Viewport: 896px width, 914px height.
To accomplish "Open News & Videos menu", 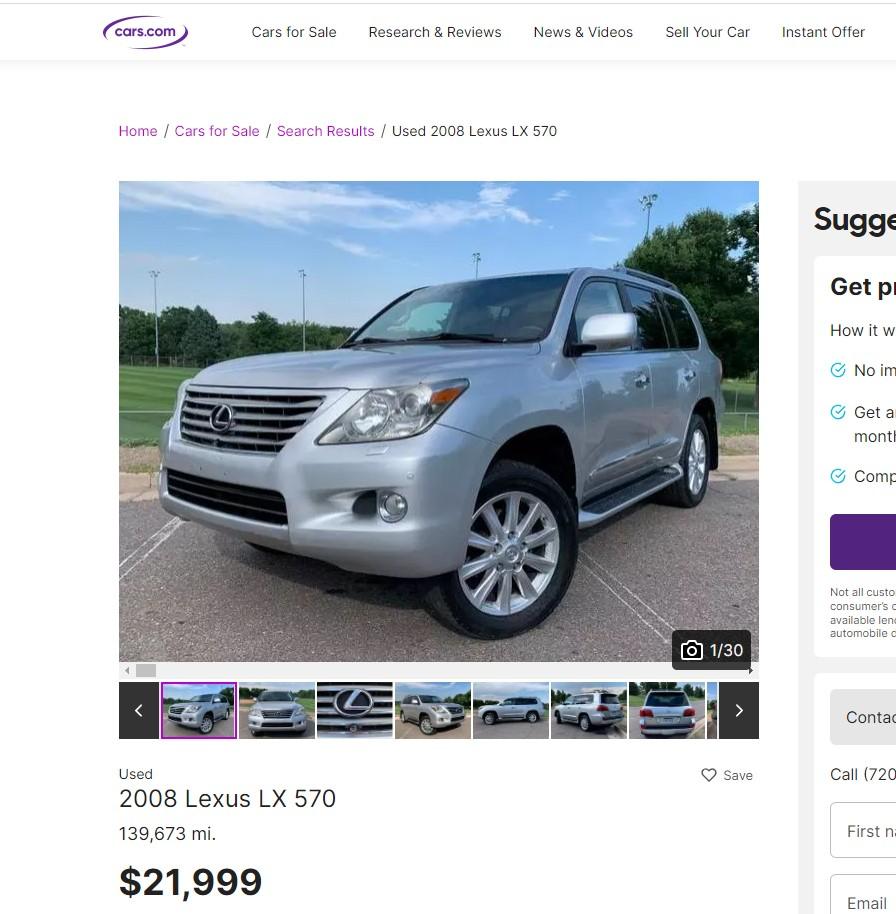I will (x=583, y=32).
